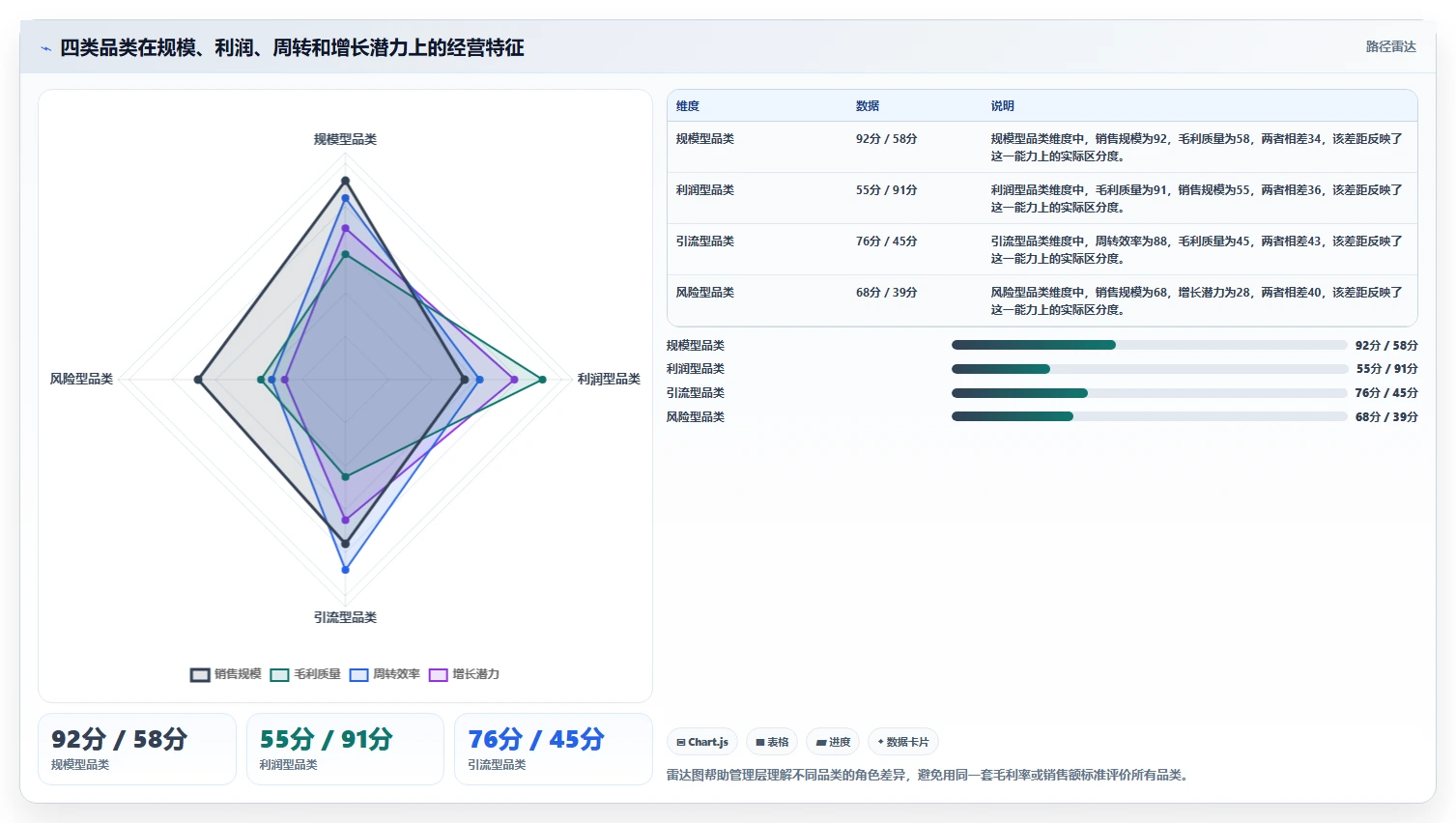The width and height of the screenshot is (1456, 823).
Task: Click the green rightmost data point on the radar
Action: 542,380
